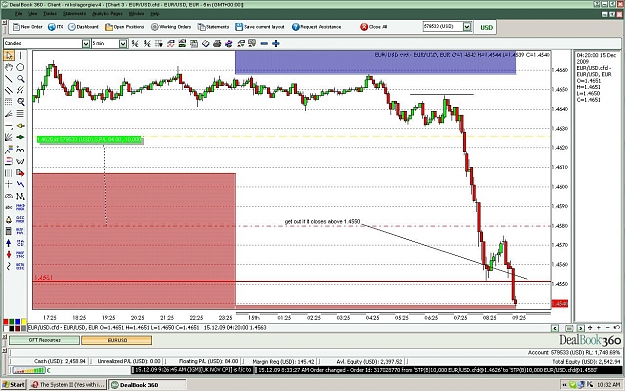Click the USD currency button
The width and height of the screenshot is (625, 391).
pos(486,28)
